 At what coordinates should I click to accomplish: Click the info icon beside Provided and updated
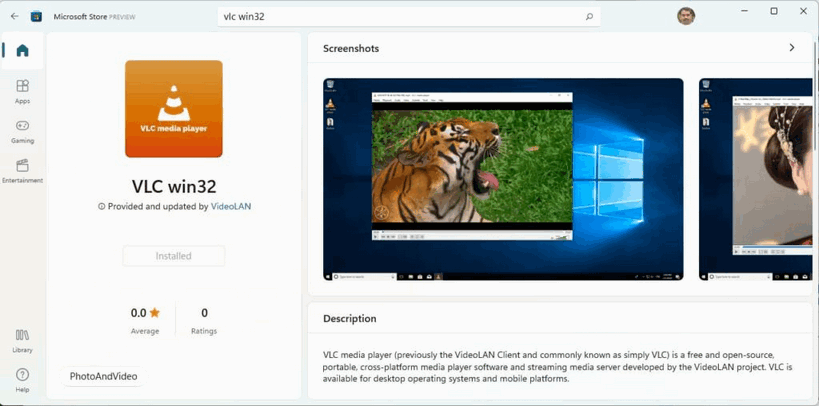(x=101, y=206)
